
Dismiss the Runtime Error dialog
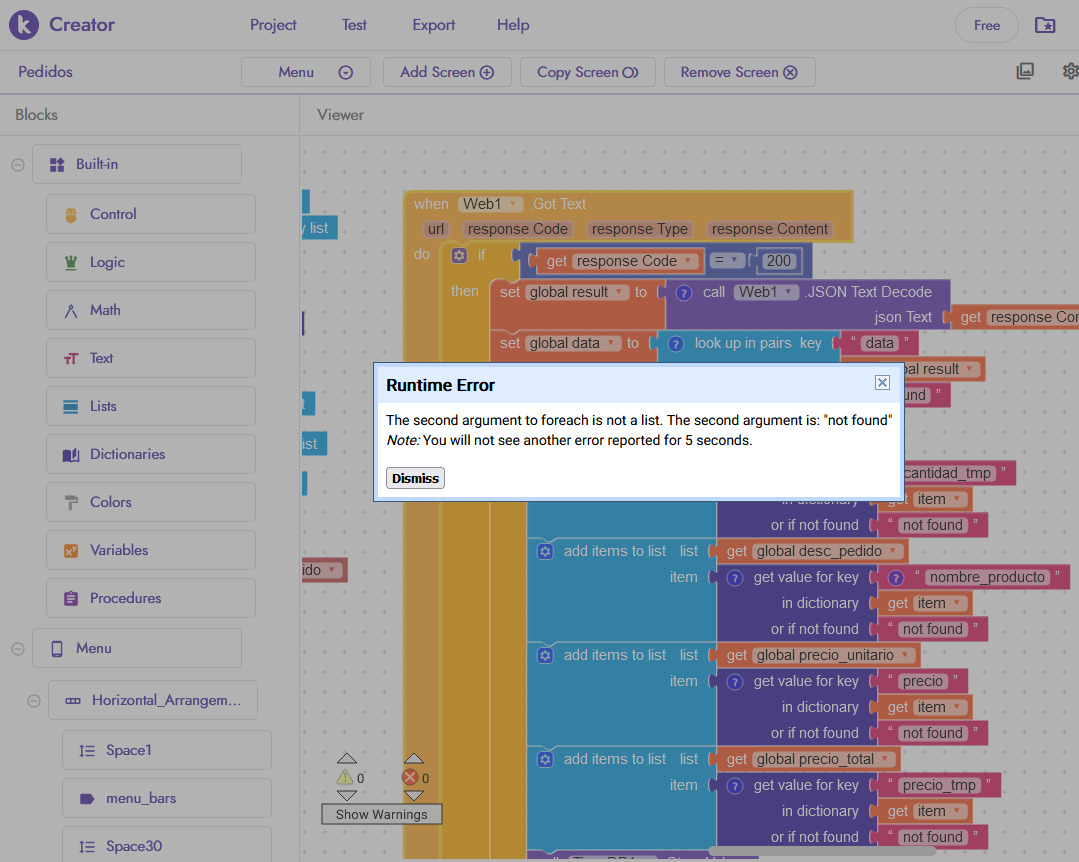pyautogui.click(x=414, y=478)
